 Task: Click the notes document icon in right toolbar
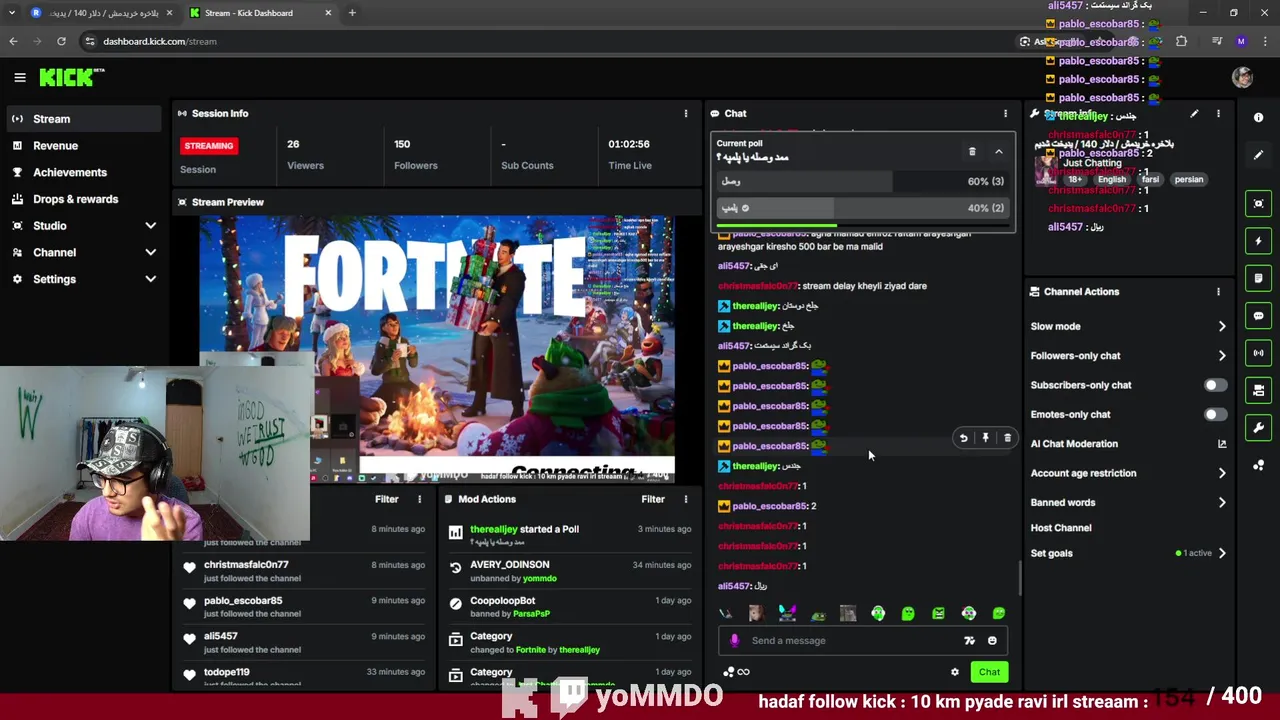(1259, 278)
